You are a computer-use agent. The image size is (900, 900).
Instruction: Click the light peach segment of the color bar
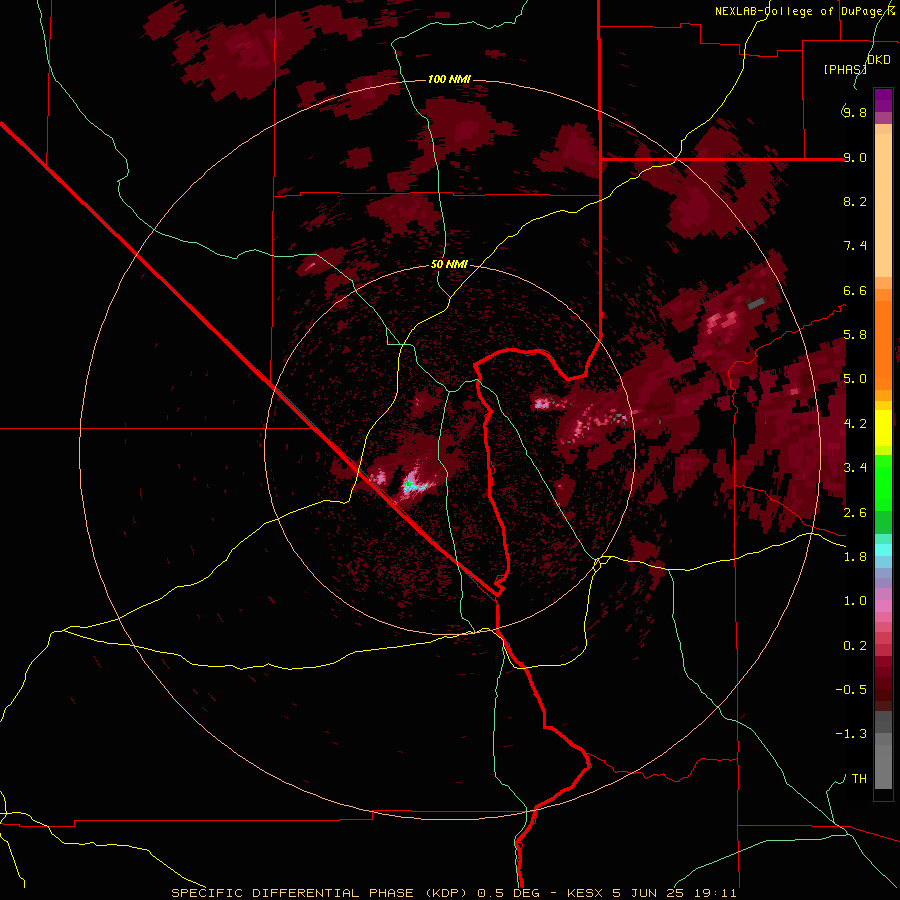883,205
